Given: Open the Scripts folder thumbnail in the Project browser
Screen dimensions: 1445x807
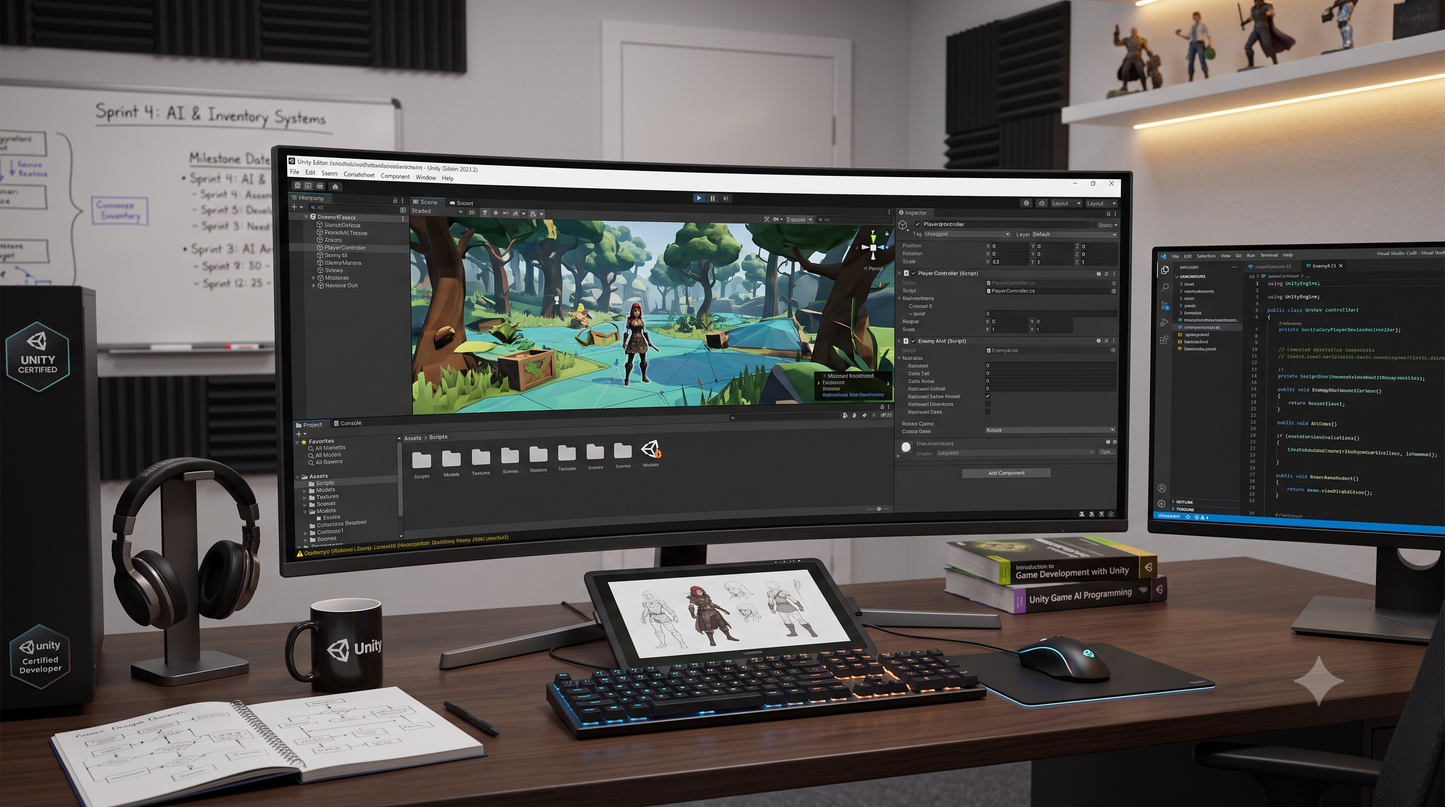Looking at the screenshot, I should click(x=421, y=459).
